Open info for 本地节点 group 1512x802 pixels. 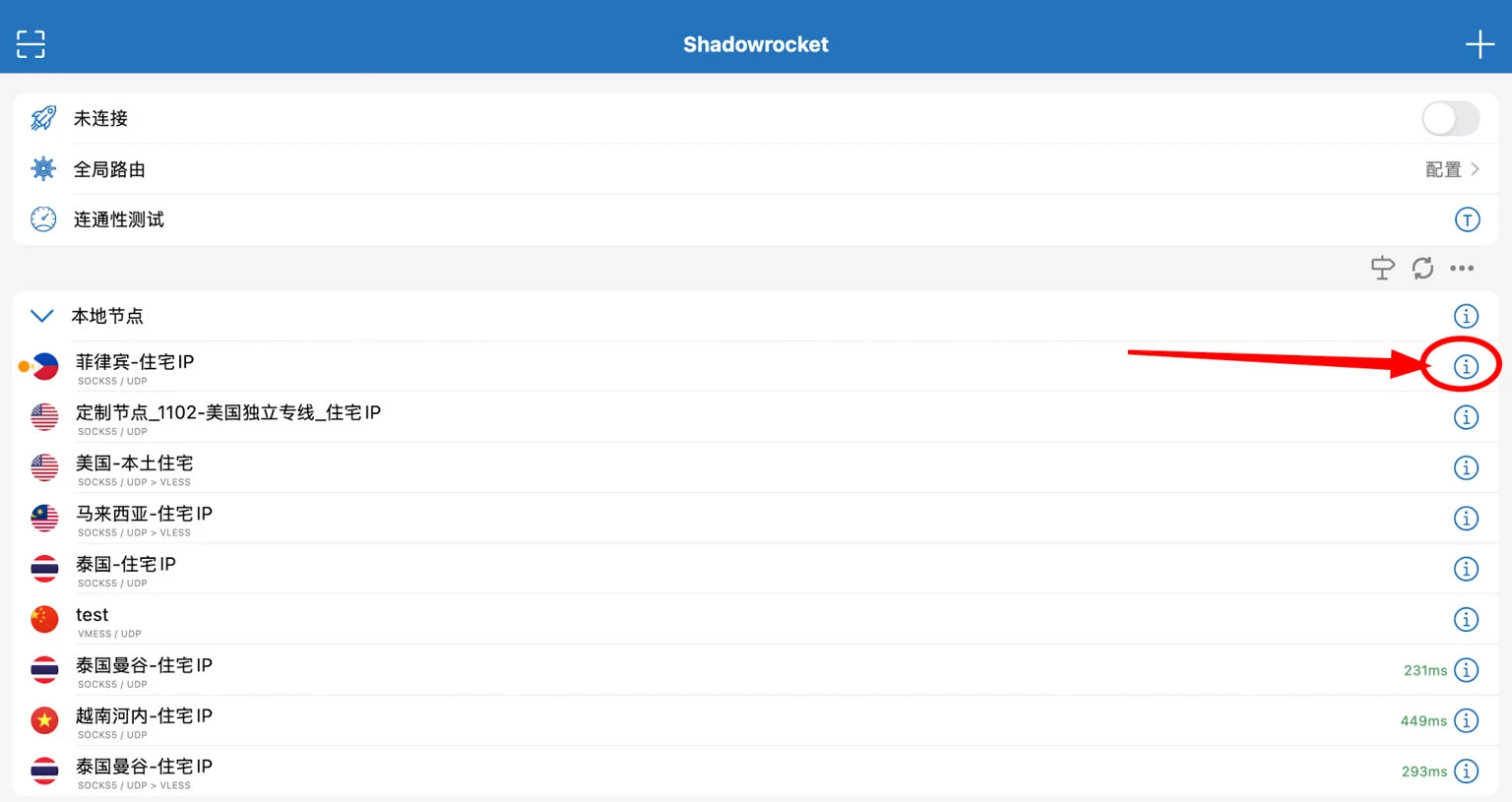tap(1466, 316)
